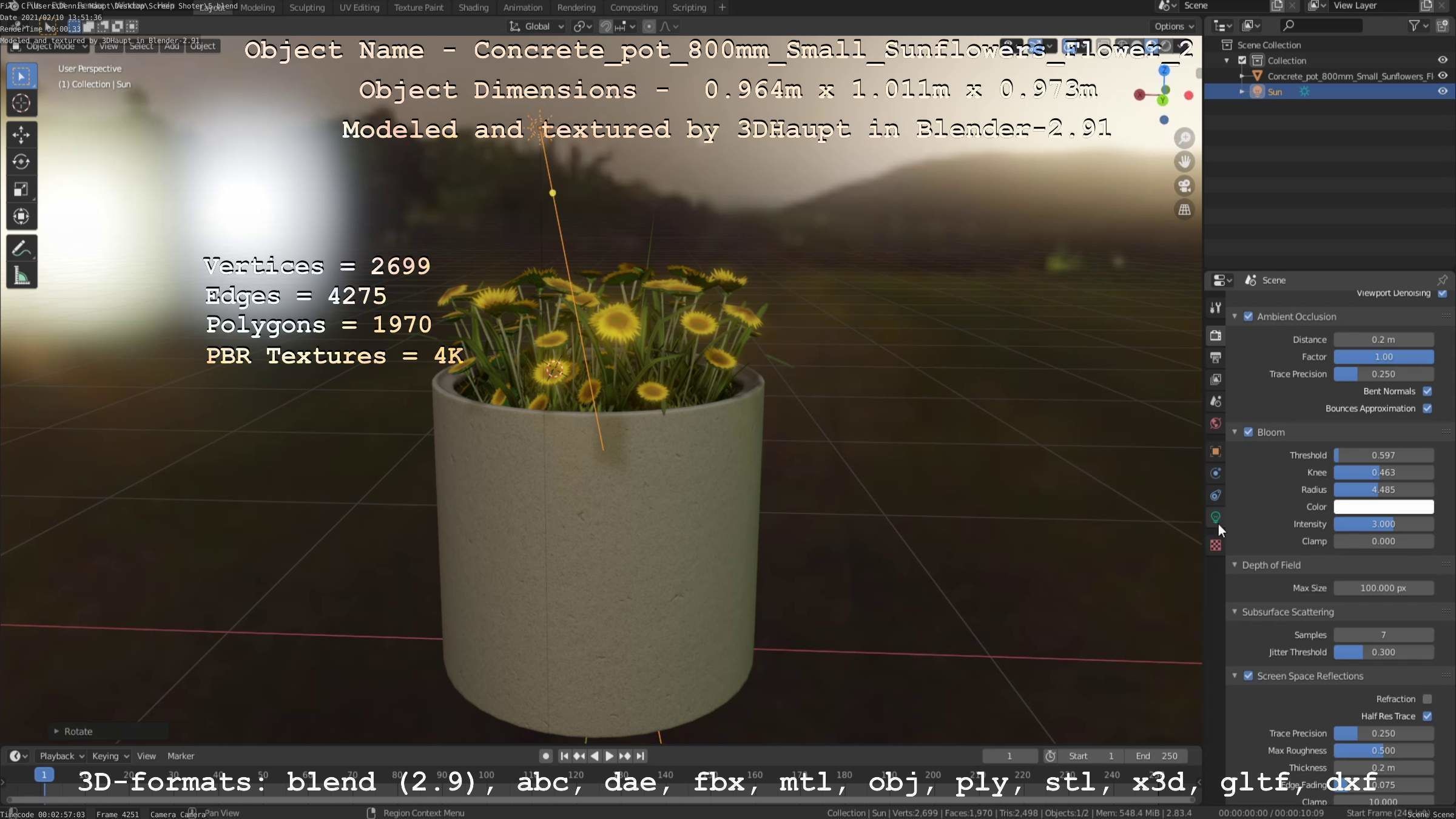The image size is (1456, 819).
Task: Jump to the timeline end
Action: tap(640, 756)
